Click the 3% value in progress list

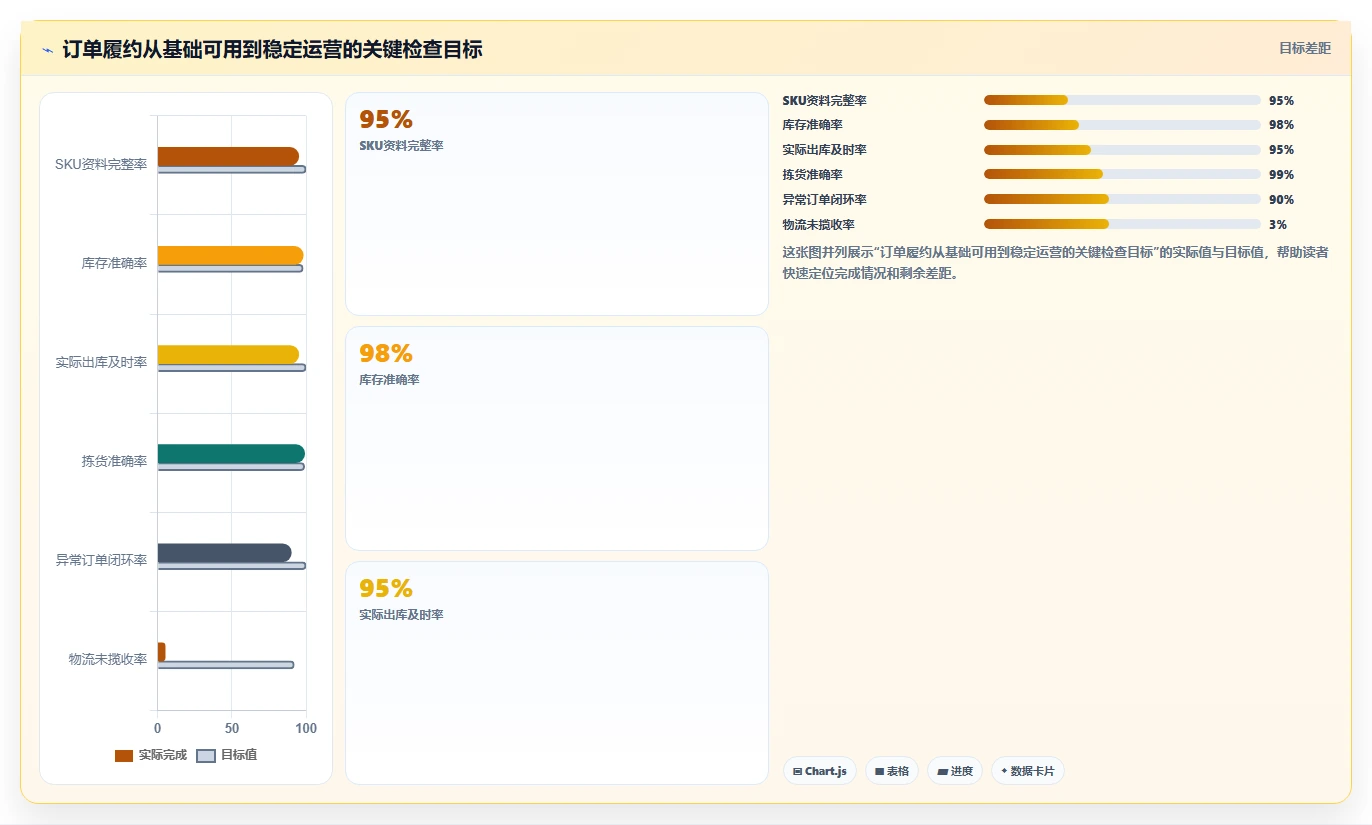pos(1278,225)
